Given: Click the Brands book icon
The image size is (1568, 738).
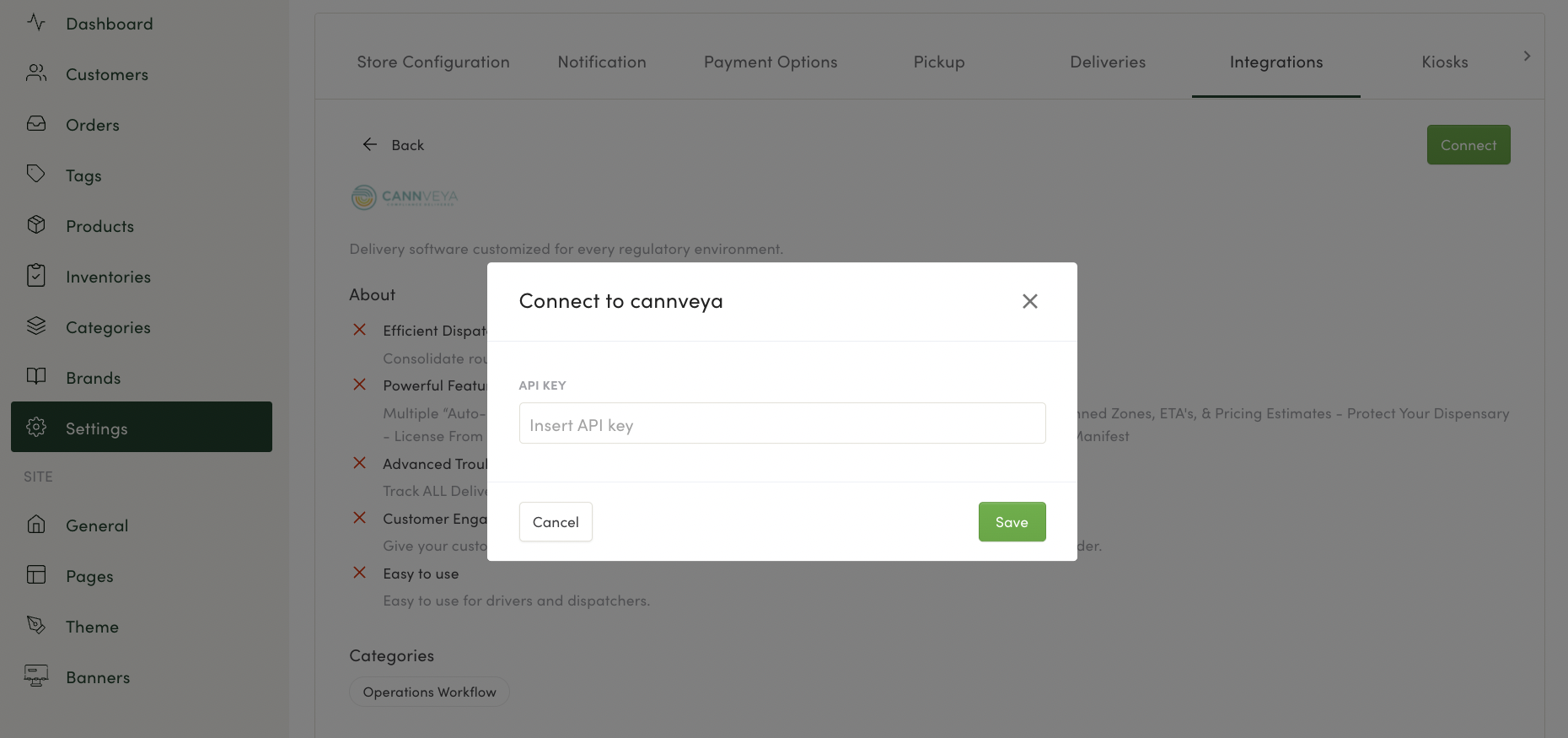Looking at the screenshot, I should click(x=35, y=377).
